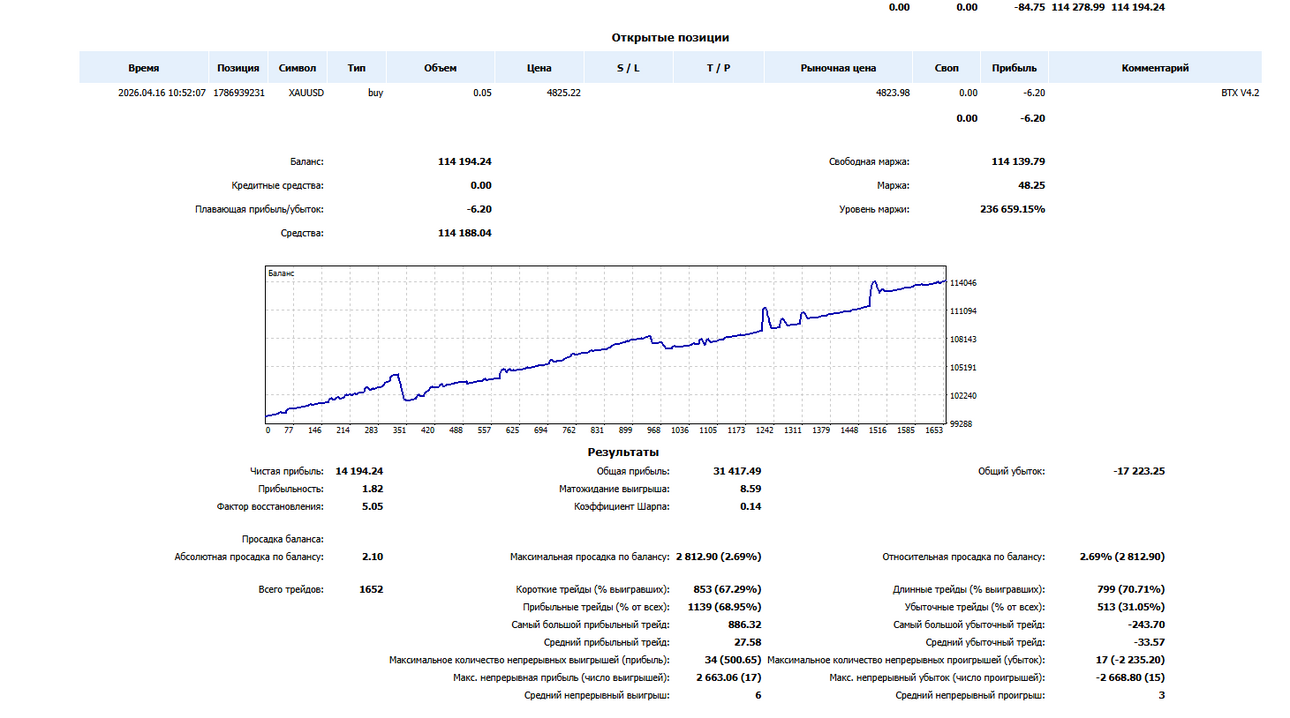Screen dimensions: 1290x718
Task: Click the 'Своп' column header
Action: [946, 68]
